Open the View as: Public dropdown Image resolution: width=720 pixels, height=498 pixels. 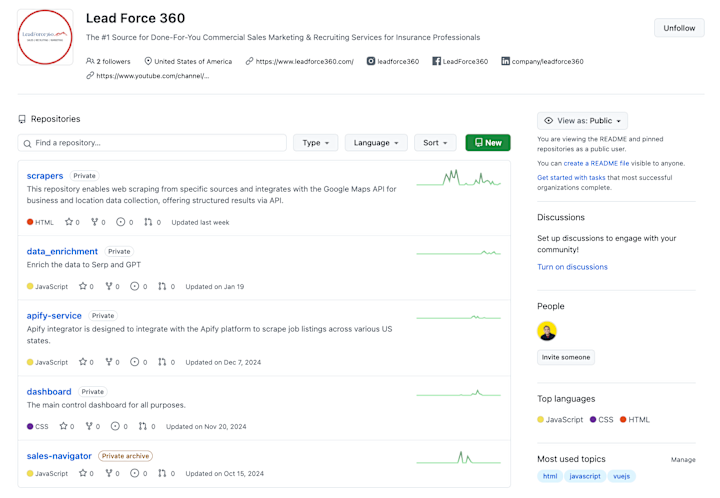coord(582,121)
